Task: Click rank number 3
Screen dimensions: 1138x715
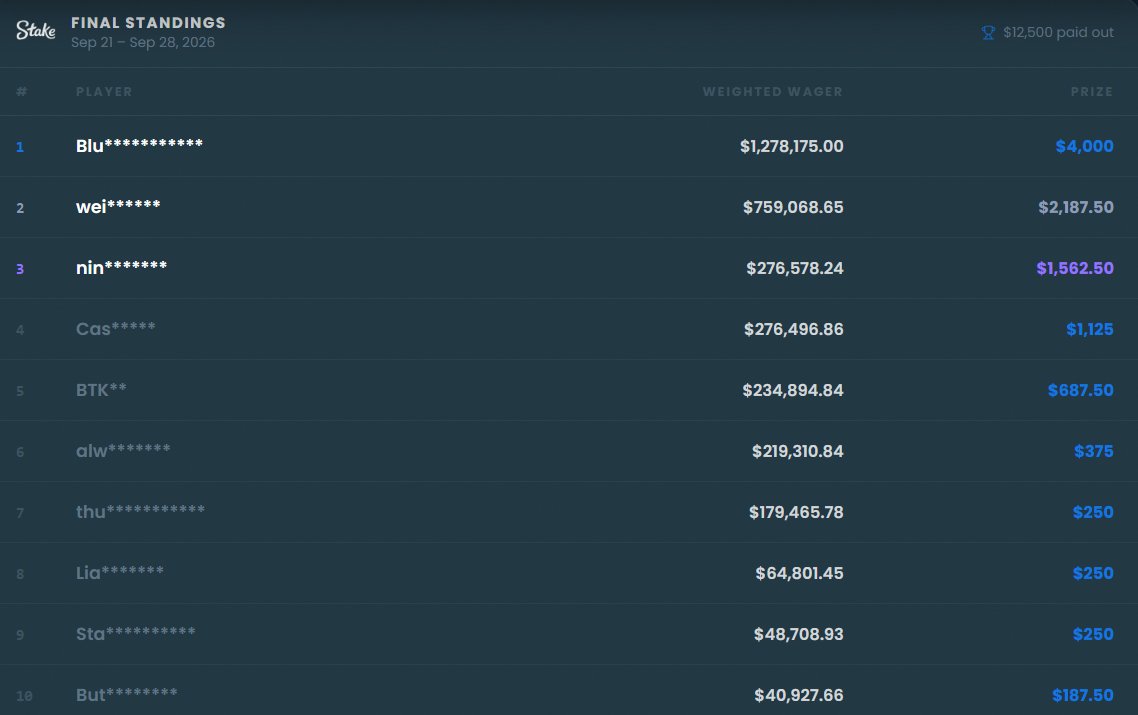Action: coord(20,269)
